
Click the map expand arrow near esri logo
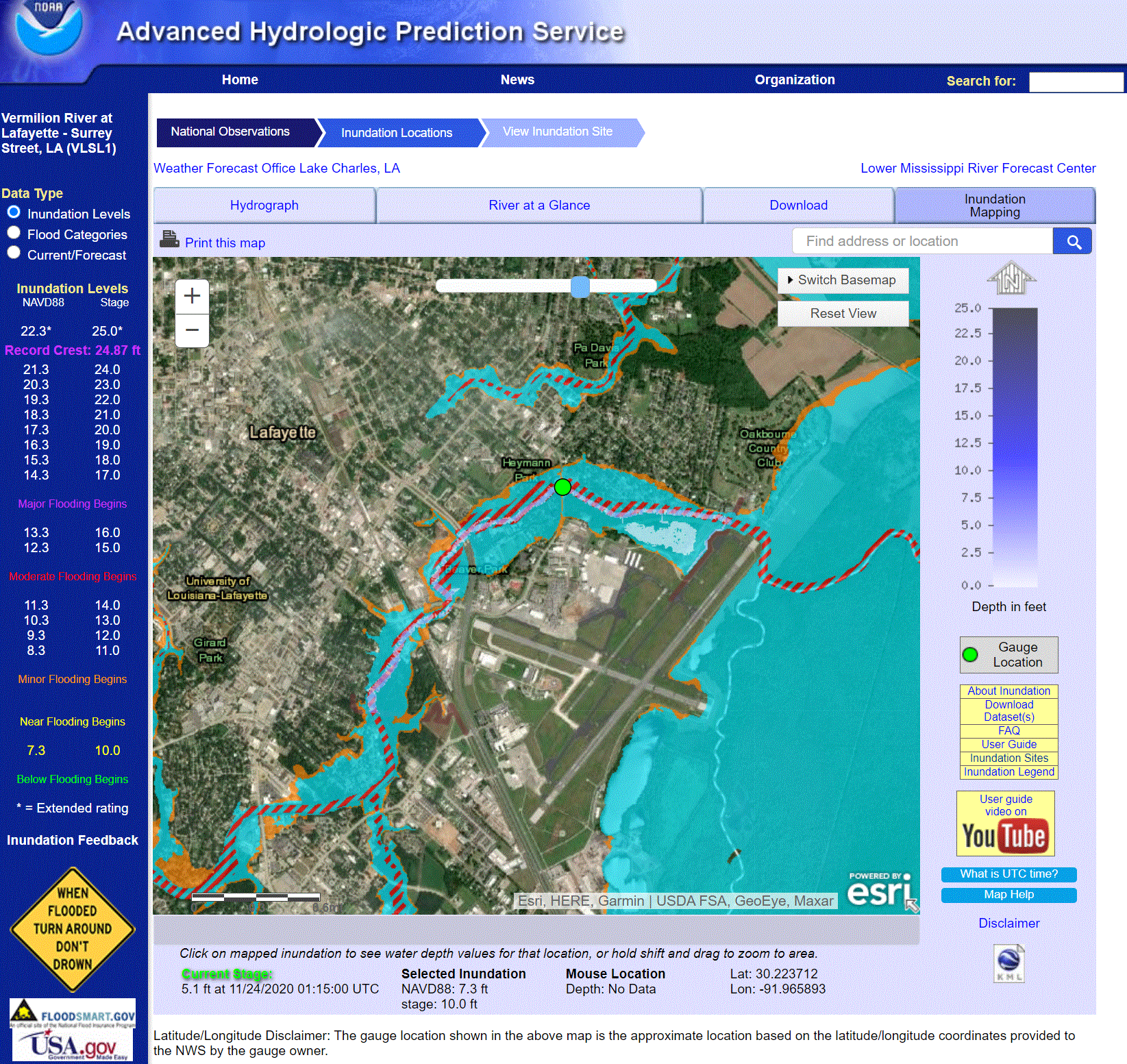pyautogui.click(x=912, y=906)
